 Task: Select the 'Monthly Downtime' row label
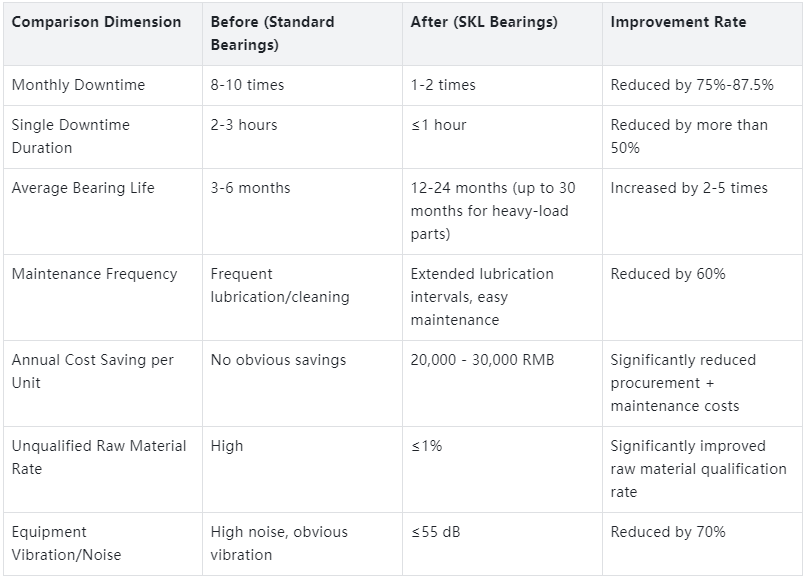(78, 85)
